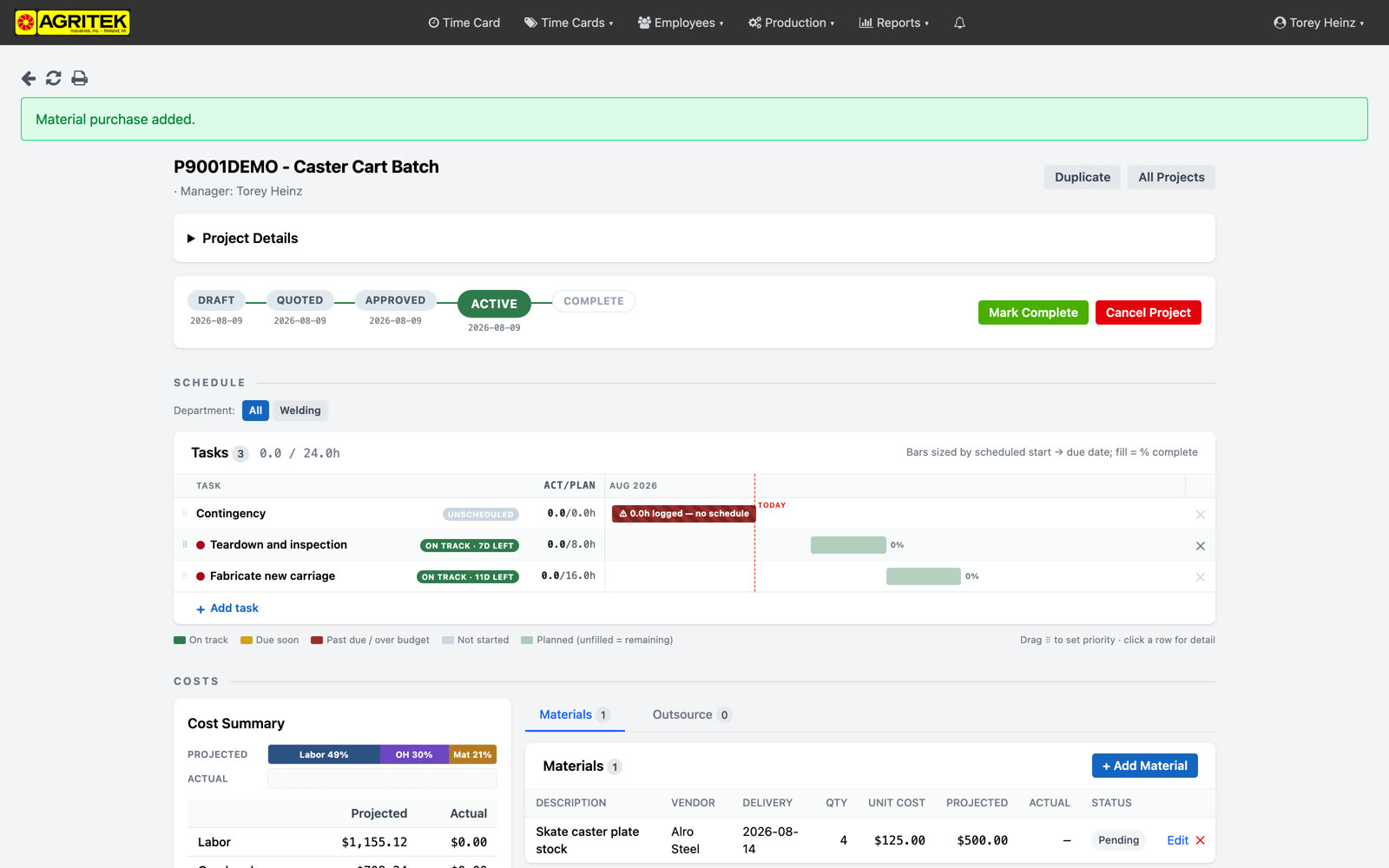Click the ON TRACK 11D LEFT badge
Screen dimensions: 1389x868
(468, 577)
